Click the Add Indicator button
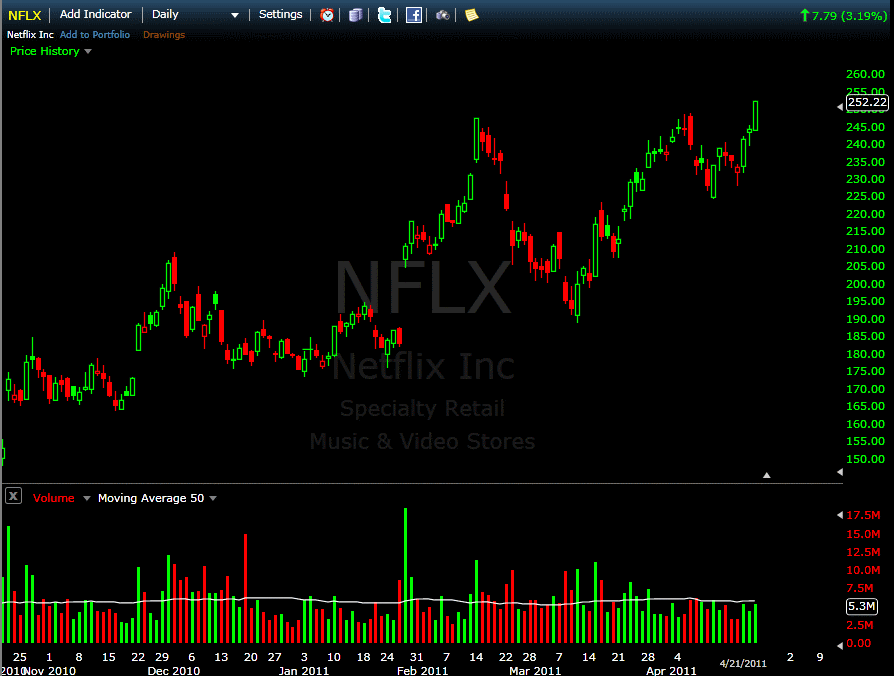The height and width of the screenshot is (676, 894). pos(95,14)
